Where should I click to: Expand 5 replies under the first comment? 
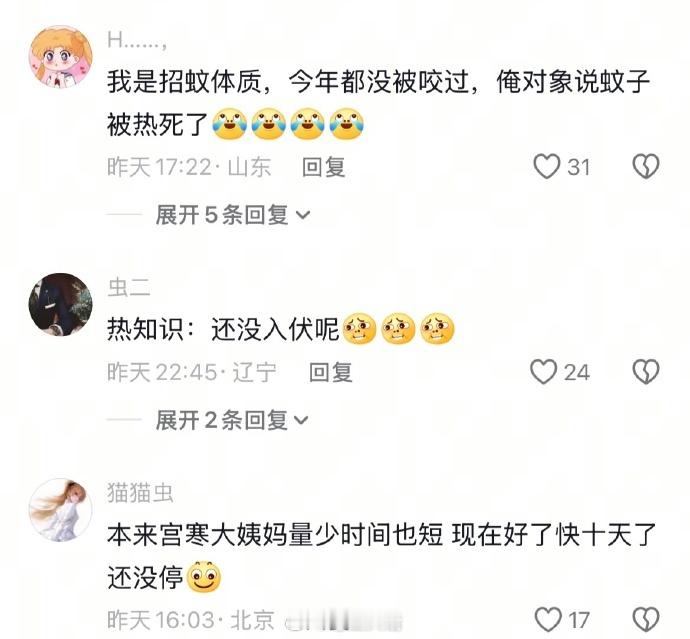tap(233, 215)
